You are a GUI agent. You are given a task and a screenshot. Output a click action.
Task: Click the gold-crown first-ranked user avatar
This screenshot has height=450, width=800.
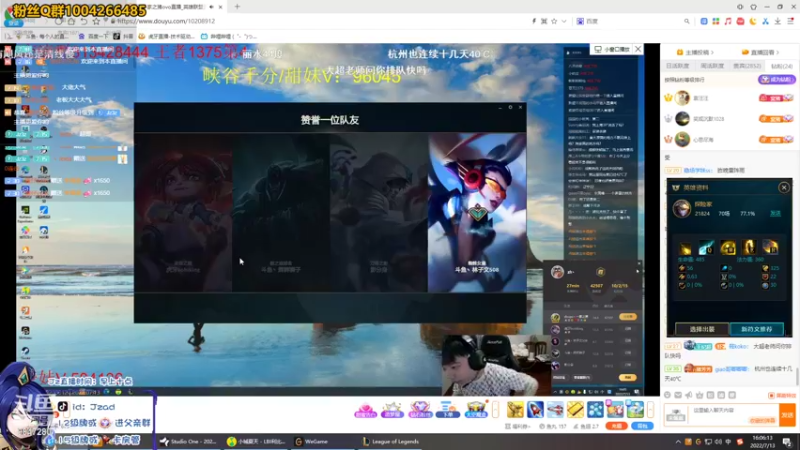tap(682, 97)
